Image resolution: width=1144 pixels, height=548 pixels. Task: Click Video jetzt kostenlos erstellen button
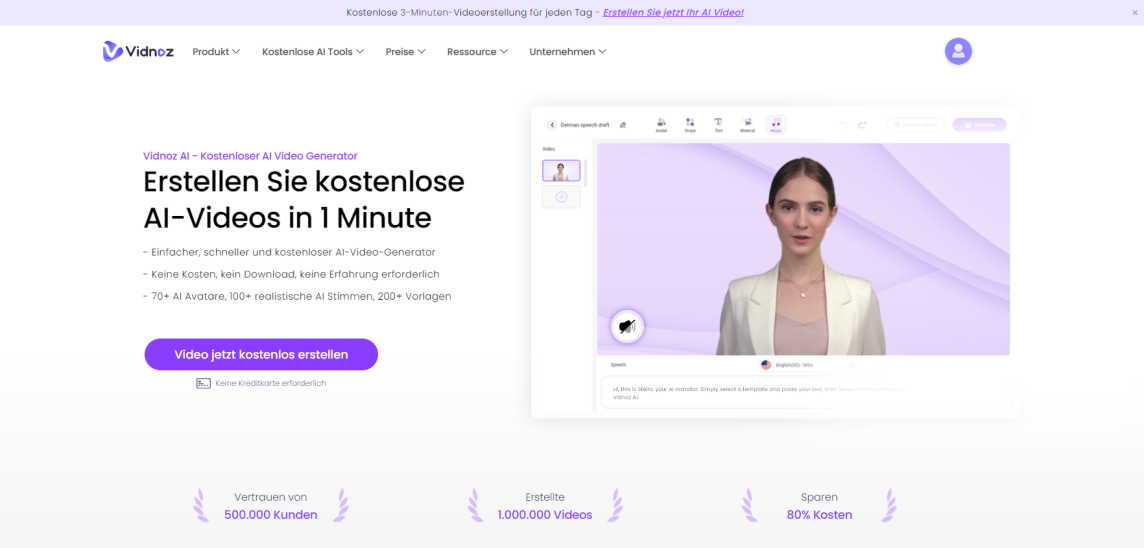click(x=261, y=354)
